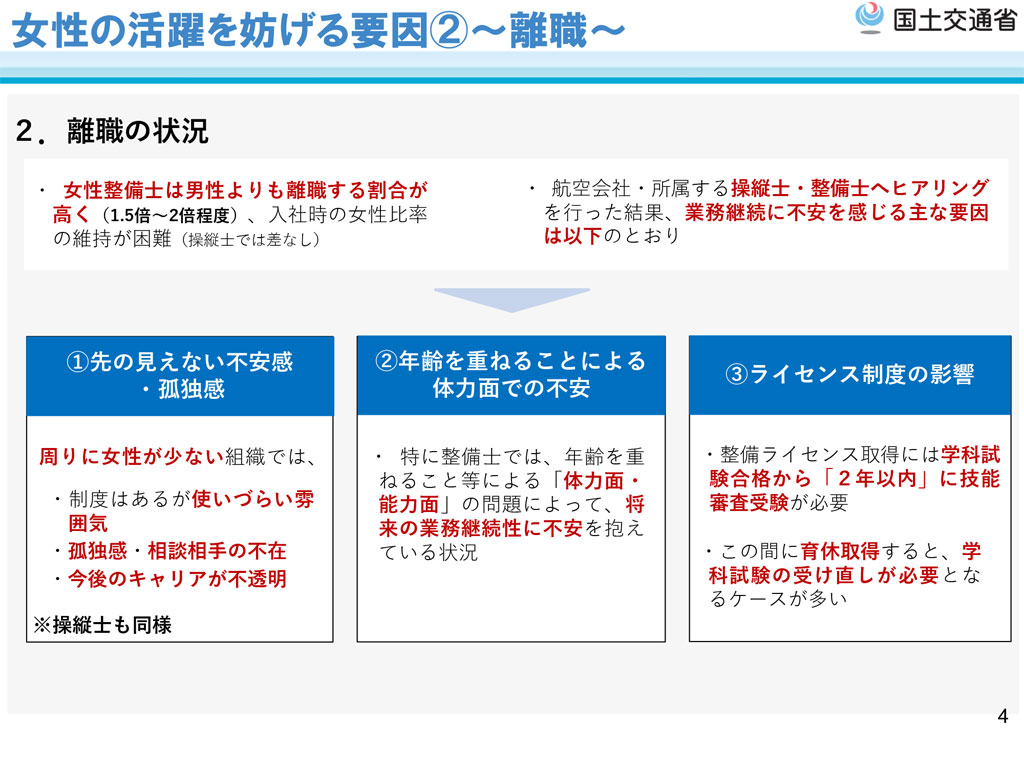Screen dimensions: 1024x768
Task: Click the slide page number 4
Action: (1003, 716)
